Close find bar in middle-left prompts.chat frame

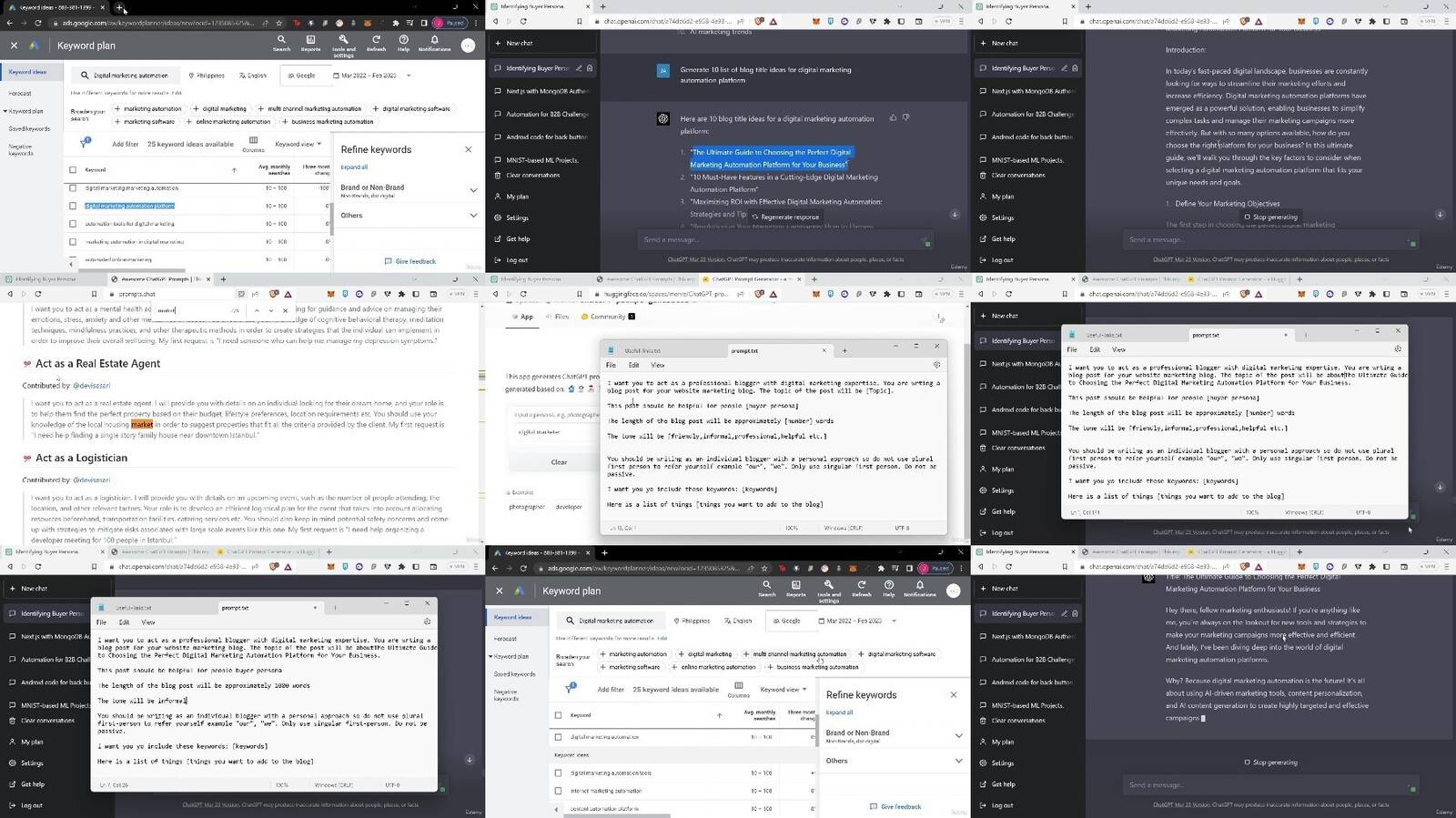pyautogui.click(x=286, y=310)
